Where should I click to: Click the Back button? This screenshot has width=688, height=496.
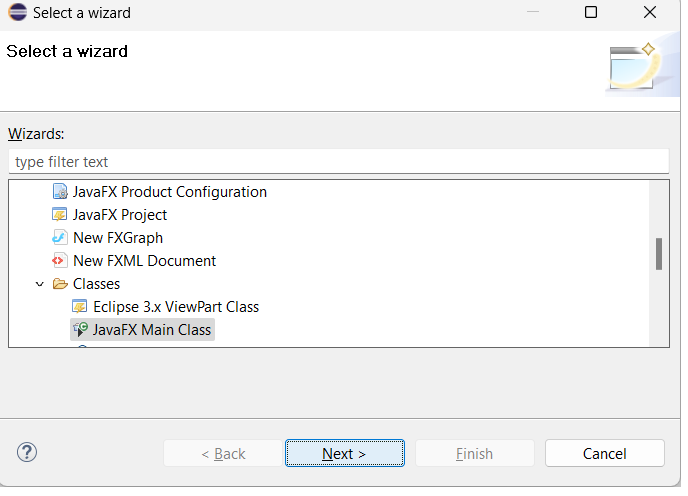tap(223, 453)
